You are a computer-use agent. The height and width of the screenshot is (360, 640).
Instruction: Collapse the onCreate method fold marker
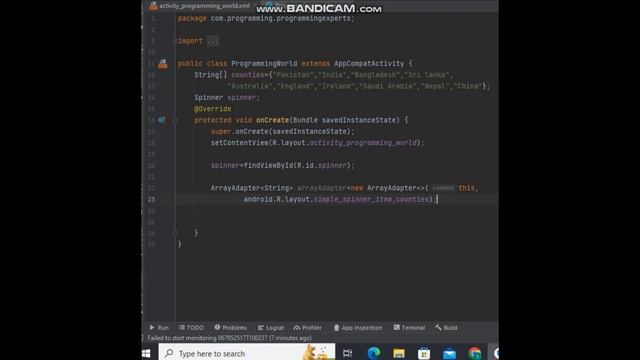[x=175, y=120]
